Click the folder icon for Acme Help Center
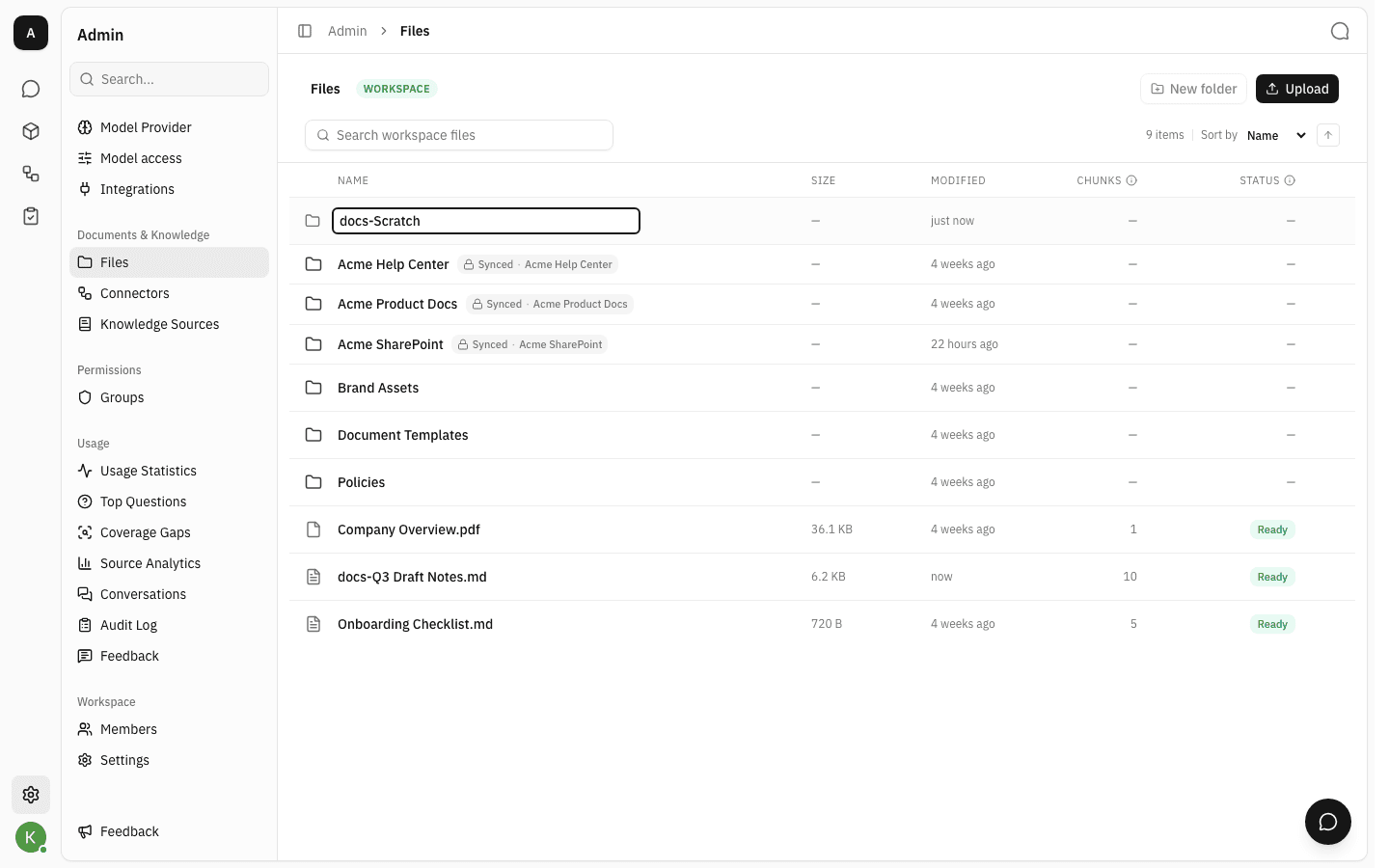 point(313,264)
